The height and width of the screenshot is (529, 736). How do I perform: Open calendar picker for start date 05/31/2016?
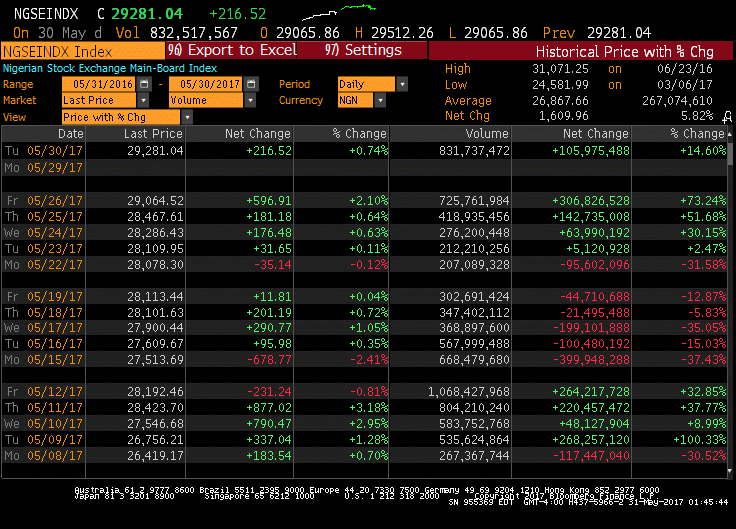pos(144,84)
